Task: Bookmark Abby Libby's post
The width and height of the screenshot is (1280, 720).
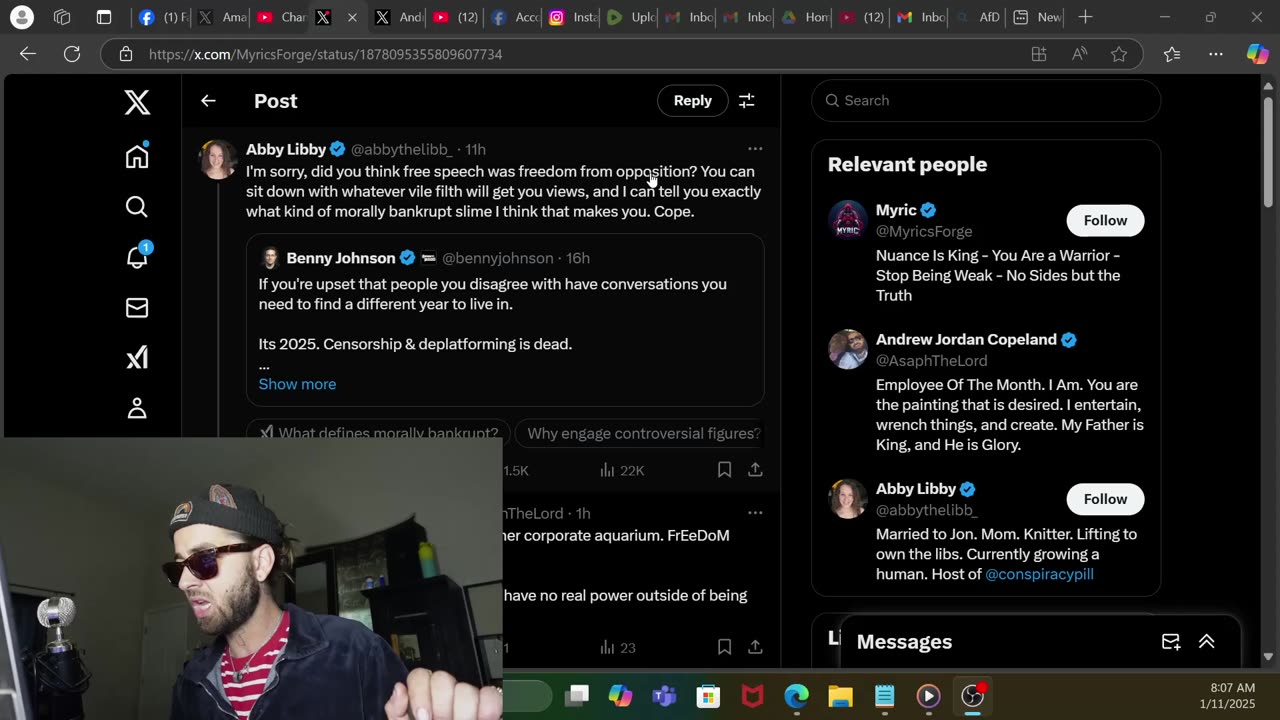Action: point(724,469)
